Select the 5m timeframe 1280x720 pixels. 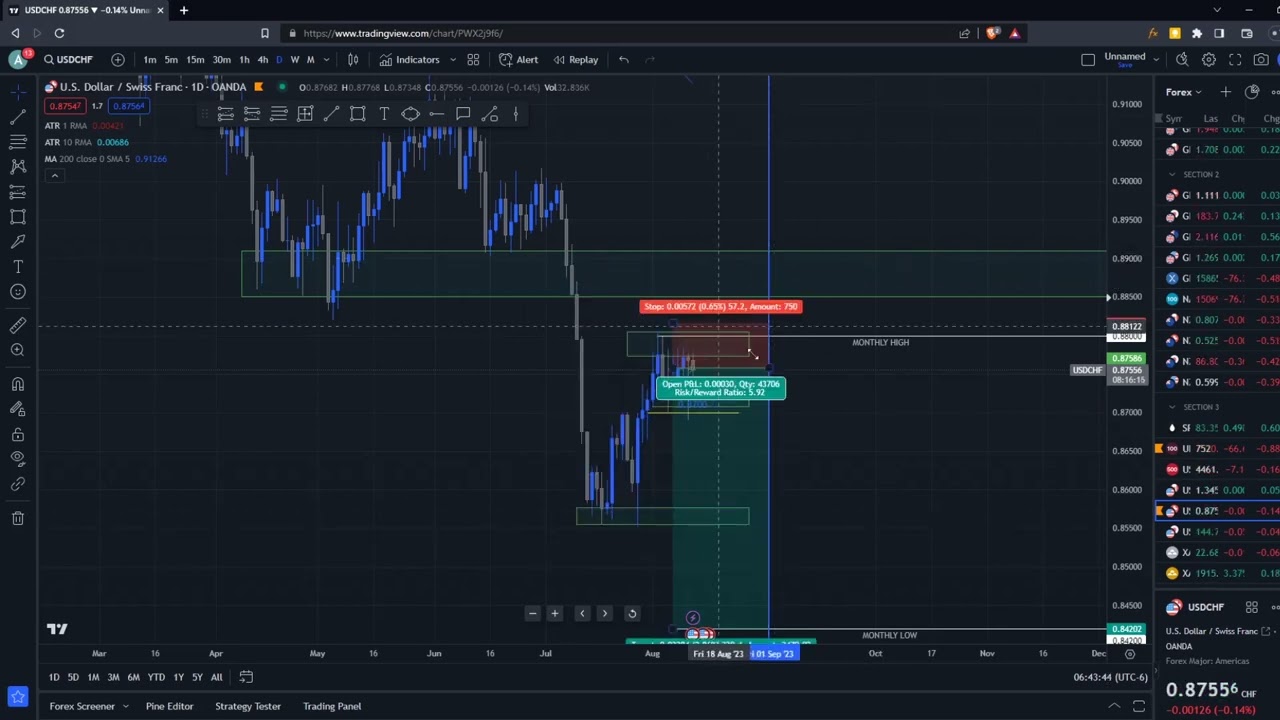point(171,60)
